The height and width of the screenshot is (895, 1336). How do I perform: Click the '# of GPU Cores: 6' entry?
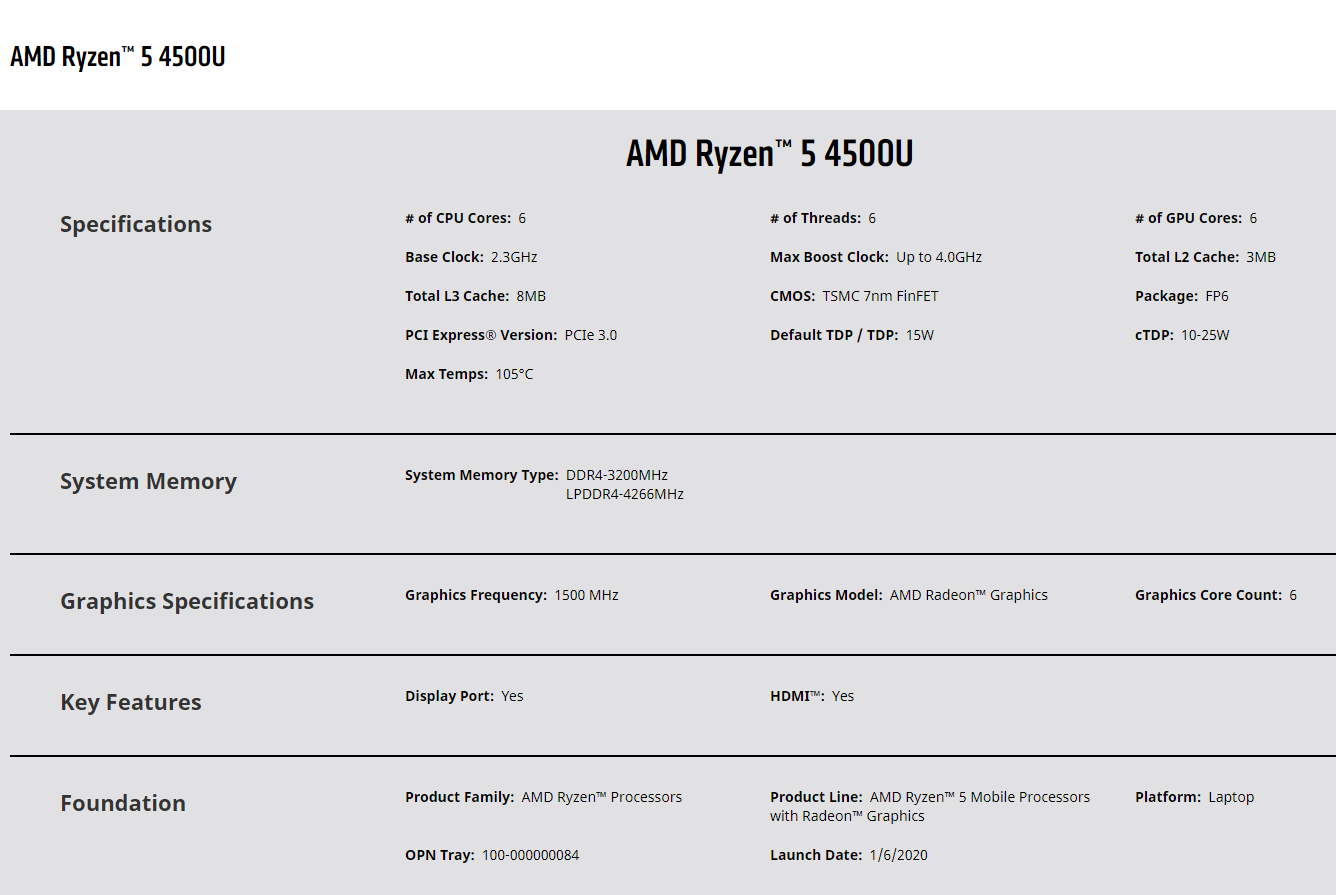point(1196,218)
